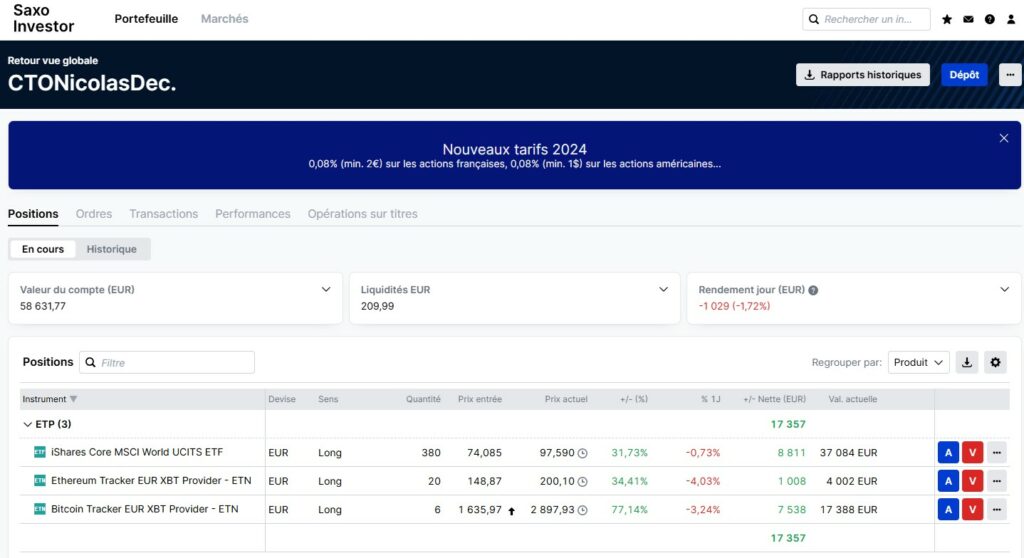
Task: Close the Nouveaux tarifs 2024 banner
Action: 1004,138
